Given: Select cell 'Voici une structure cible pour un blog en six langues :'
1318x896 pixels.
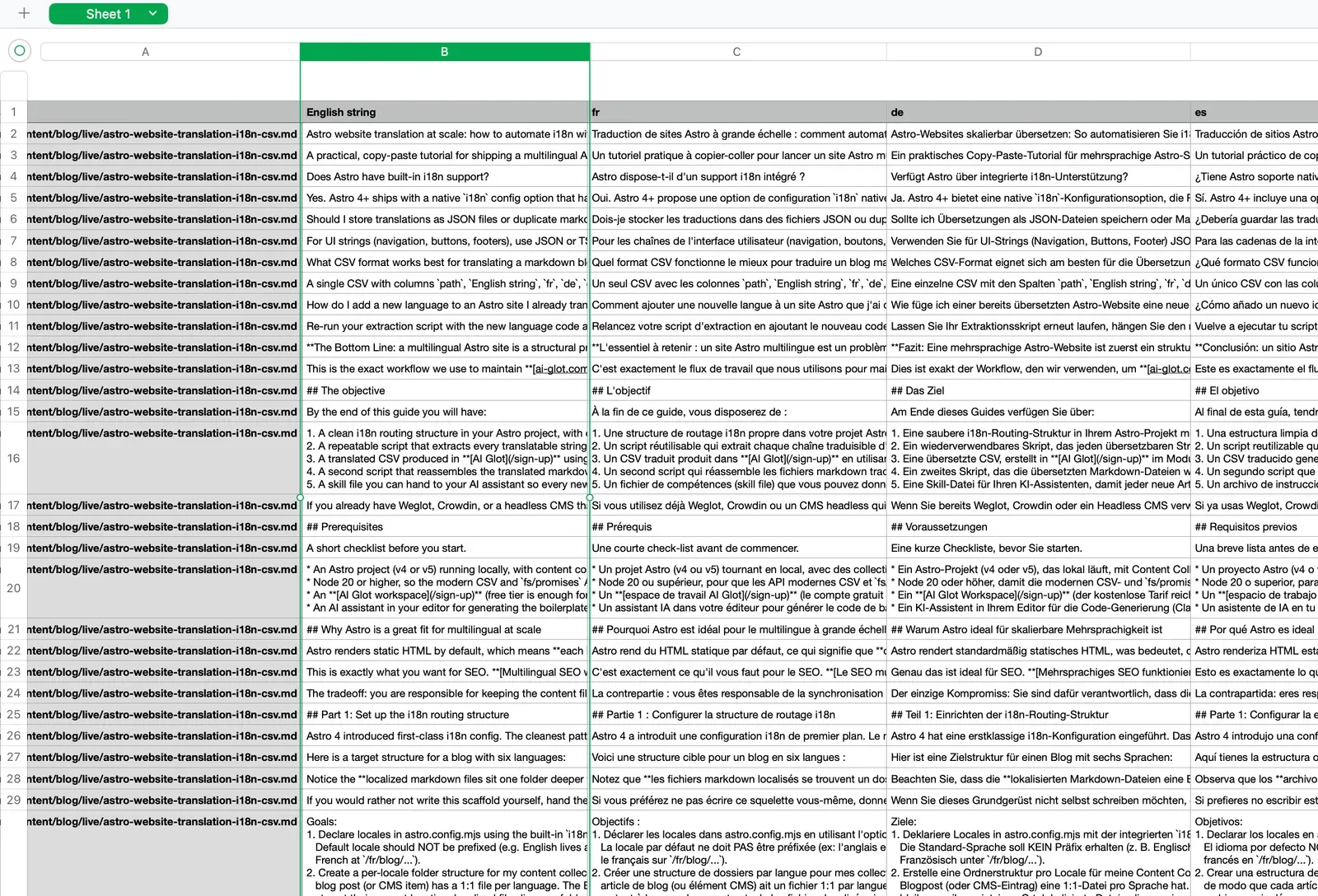Looking at the screenshot, I should point(738,757).
